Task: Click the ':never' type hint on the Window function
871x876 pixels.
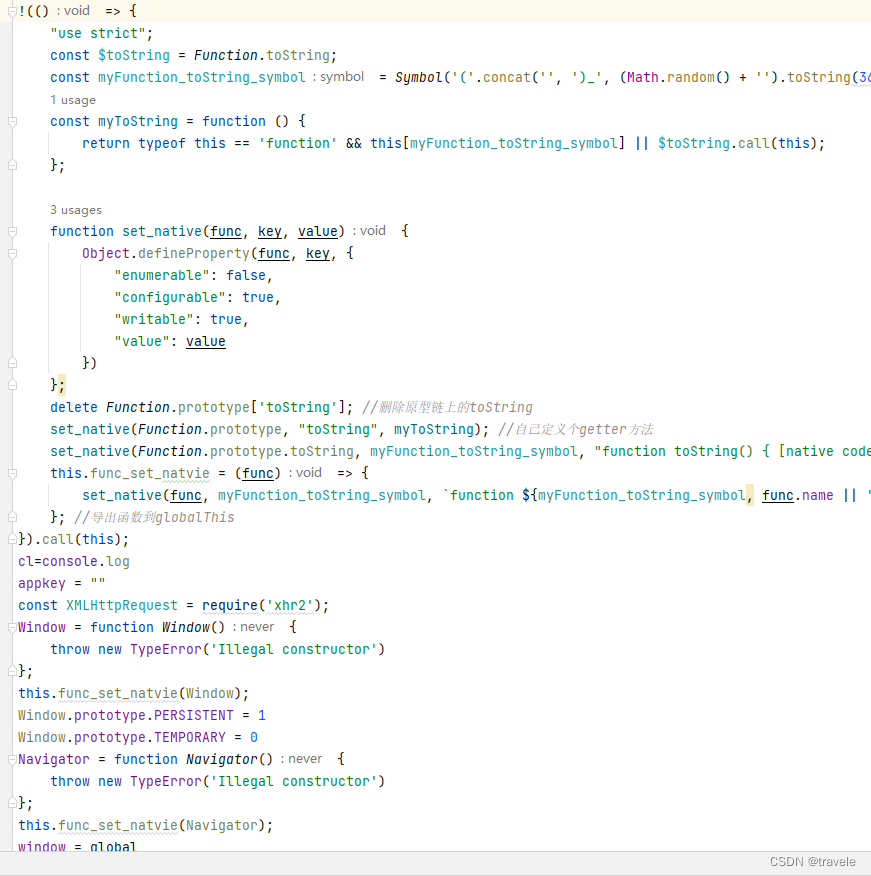Action: [x=255, y=627]
